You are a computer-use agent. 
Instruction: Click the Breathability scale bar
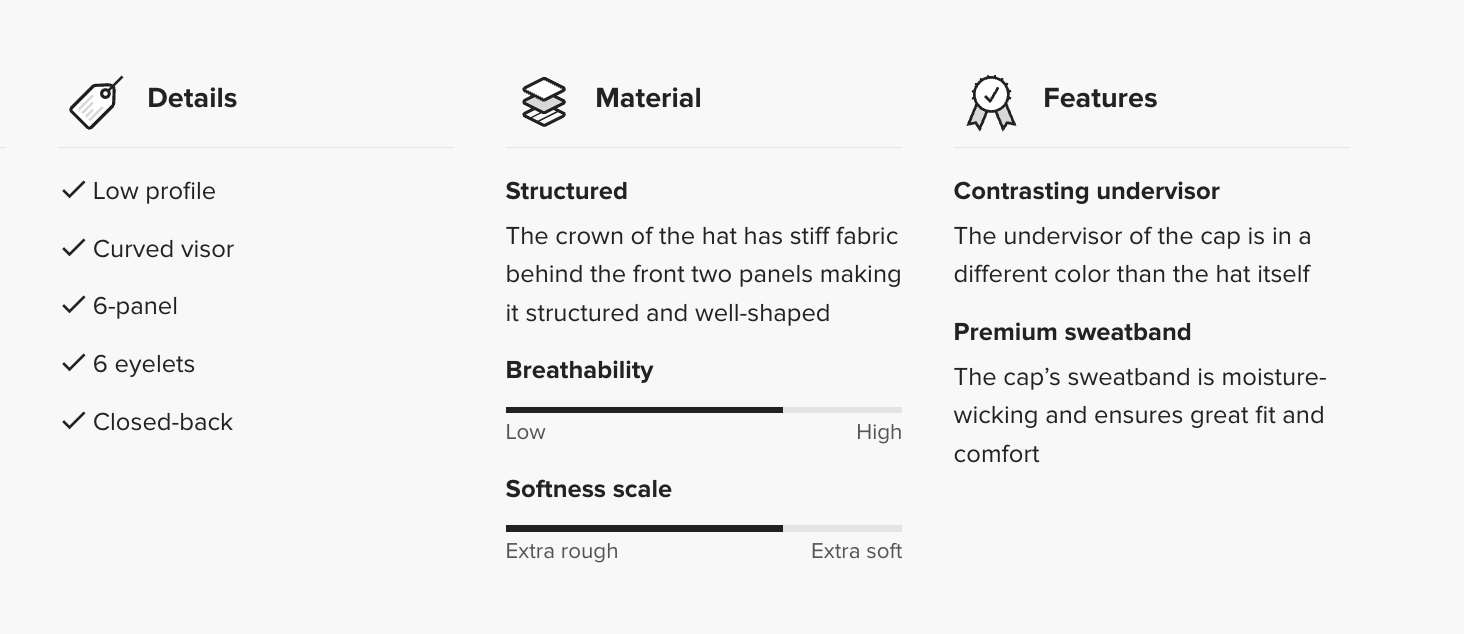(703, 410)
